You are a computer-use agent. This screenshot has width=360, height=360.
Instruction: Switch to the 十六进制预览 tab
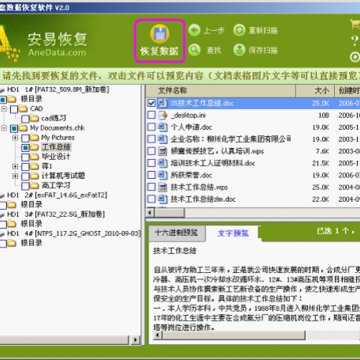click(x=177, y=233)
